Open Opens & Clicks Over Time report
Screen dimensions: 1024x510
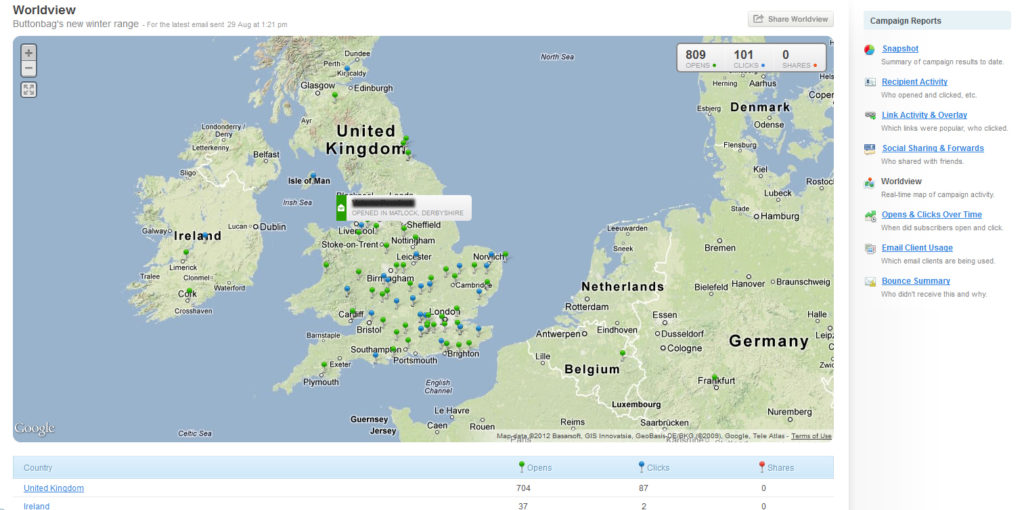[x=931, y=215]
